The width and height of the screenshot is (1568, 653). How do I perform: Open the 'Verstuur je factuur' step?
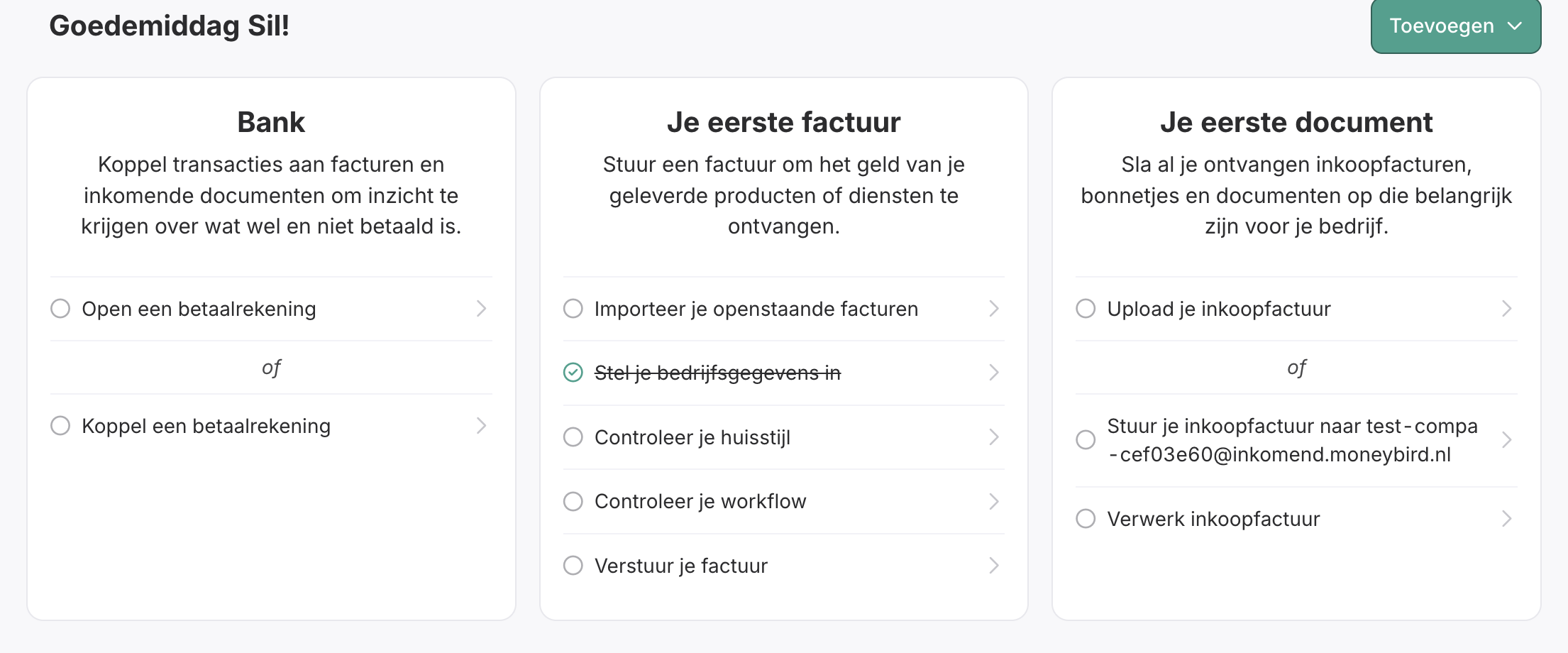[680, 566]
